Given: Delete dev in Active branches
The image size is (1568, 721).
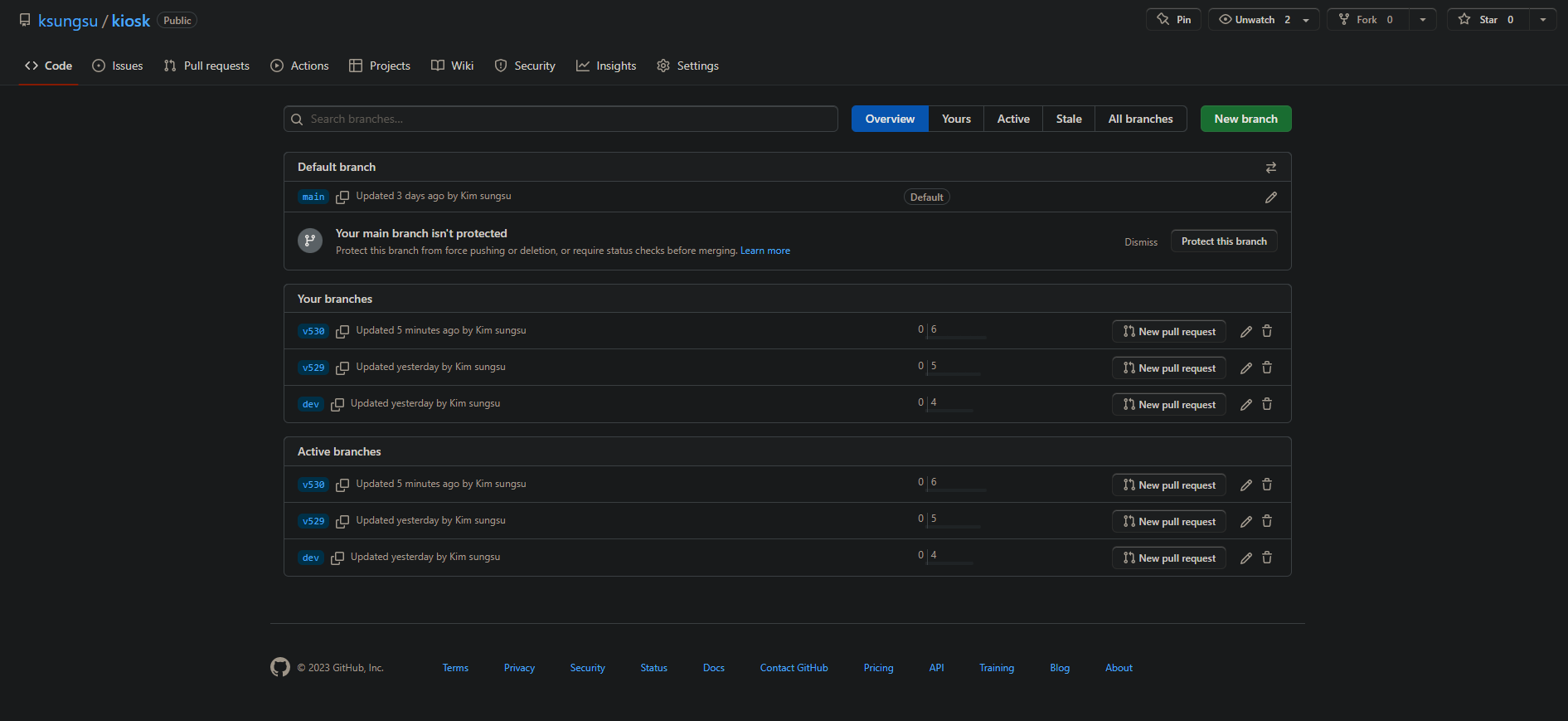Looking at the screenshot, I should coord(1267,558).
